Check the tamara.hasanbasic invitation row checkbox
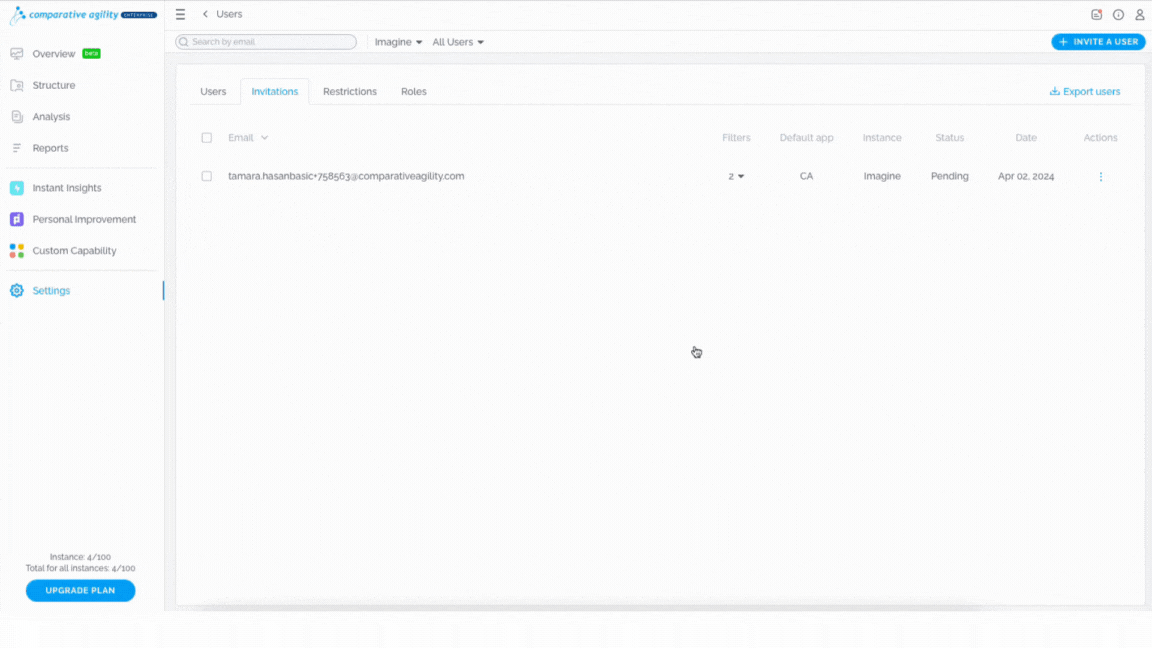This screenshot has height=648, width=1152. [206, 176]
